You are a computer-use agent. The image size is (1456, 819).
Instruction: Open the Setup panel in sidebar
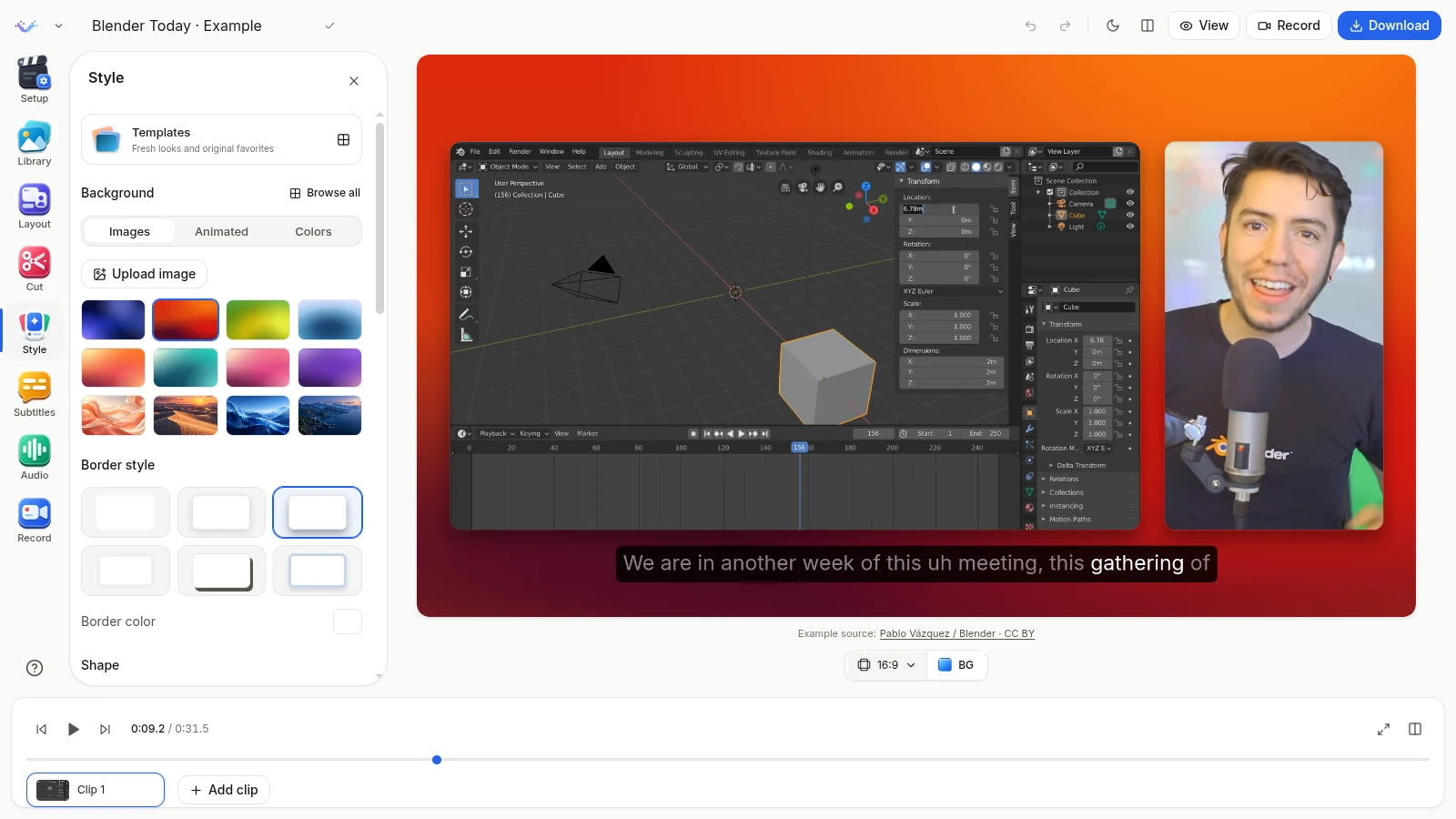click(35, 80)
